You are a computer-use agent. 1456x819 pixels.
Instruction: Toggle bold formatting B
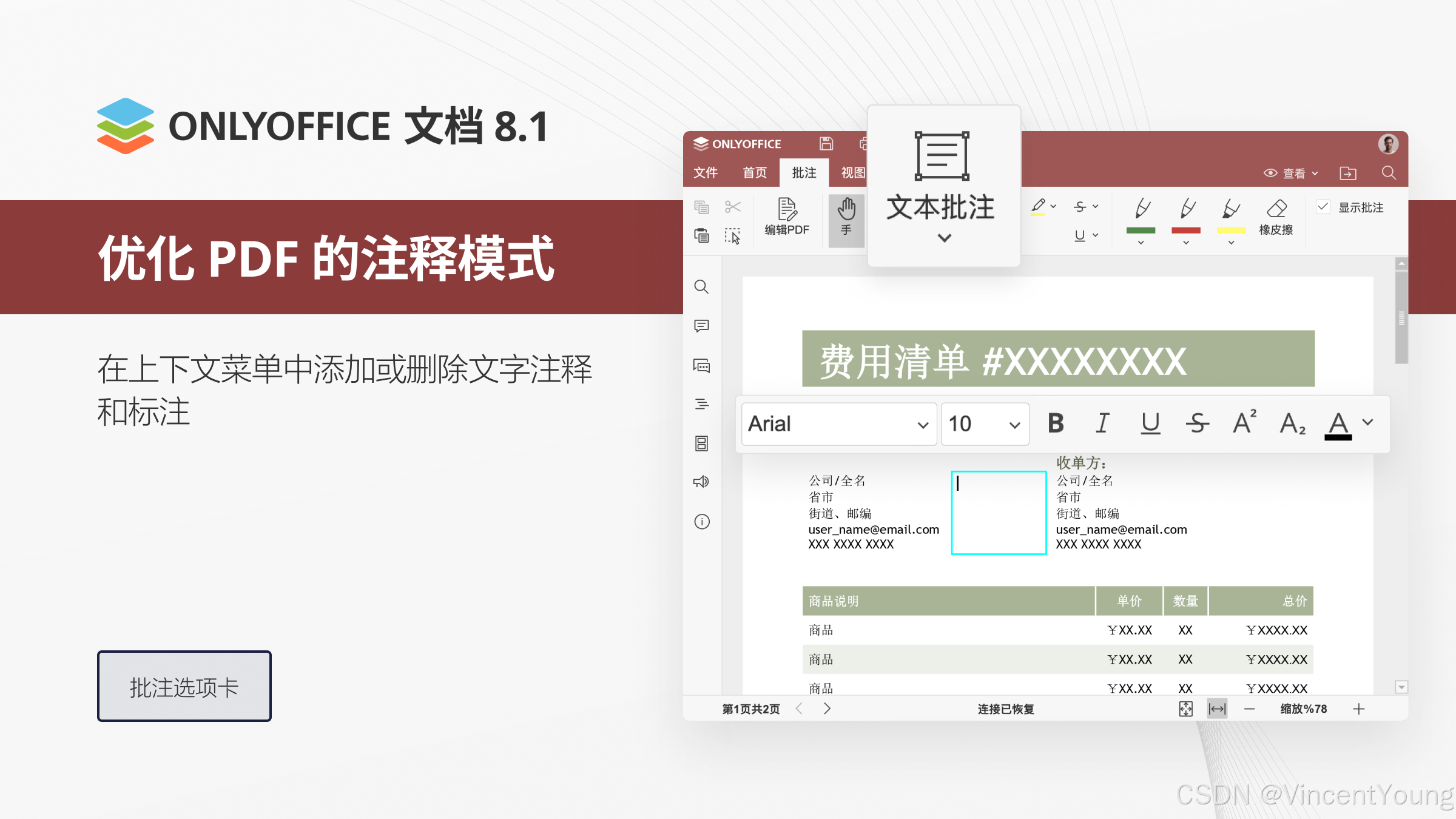pyautogui.click(x=1056, y=423)
